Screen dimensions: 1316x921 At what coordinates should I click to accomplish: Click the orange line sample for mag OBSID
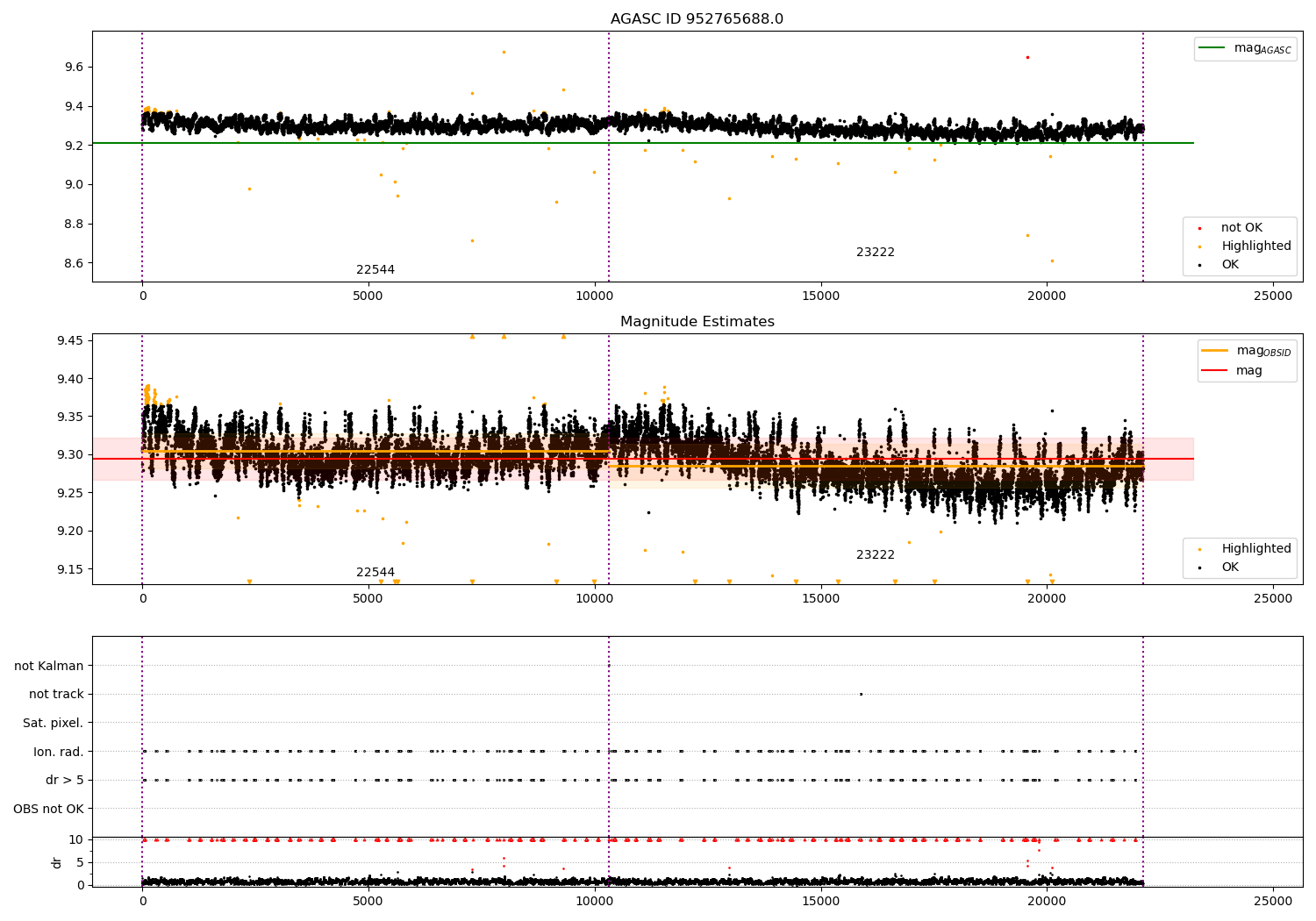(x=1215, y=350)
